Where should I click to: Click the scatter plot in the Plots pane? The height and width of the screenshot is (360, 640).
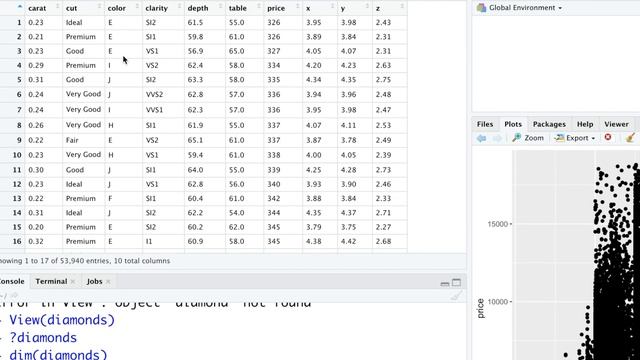576,255
